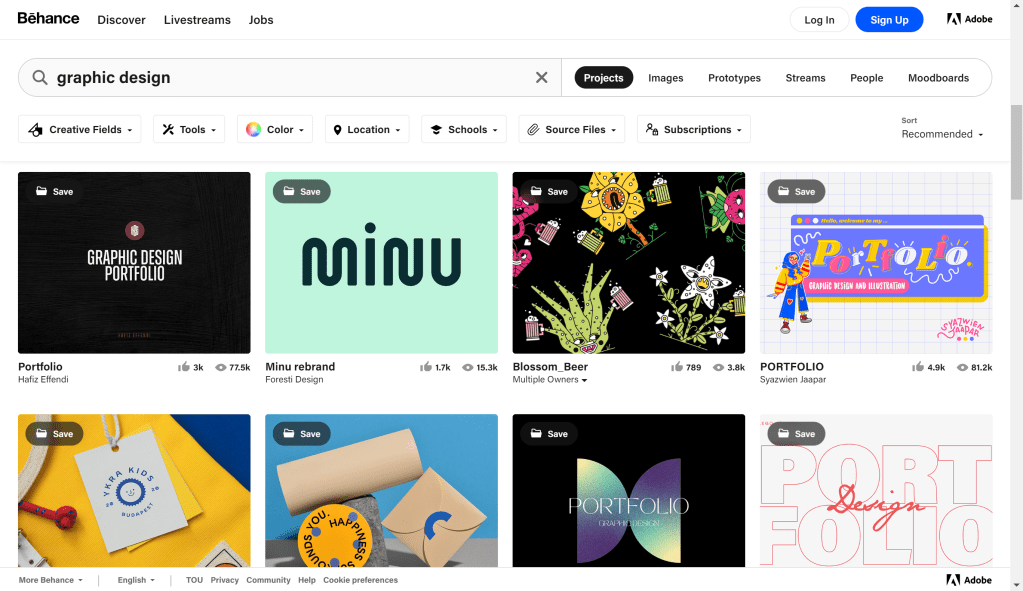
Task: Switch to the Moodboards tab
Action: [938, 78]
